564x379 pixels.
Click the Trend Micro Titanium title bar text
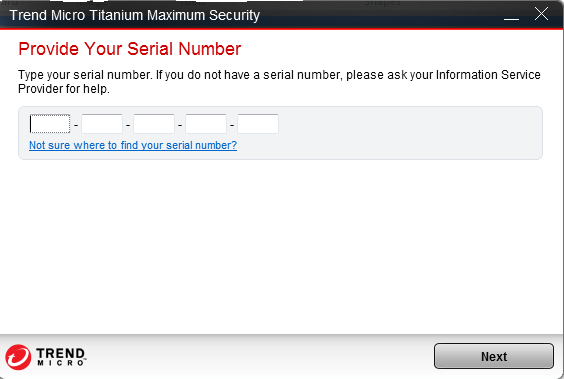pos(135,15)
